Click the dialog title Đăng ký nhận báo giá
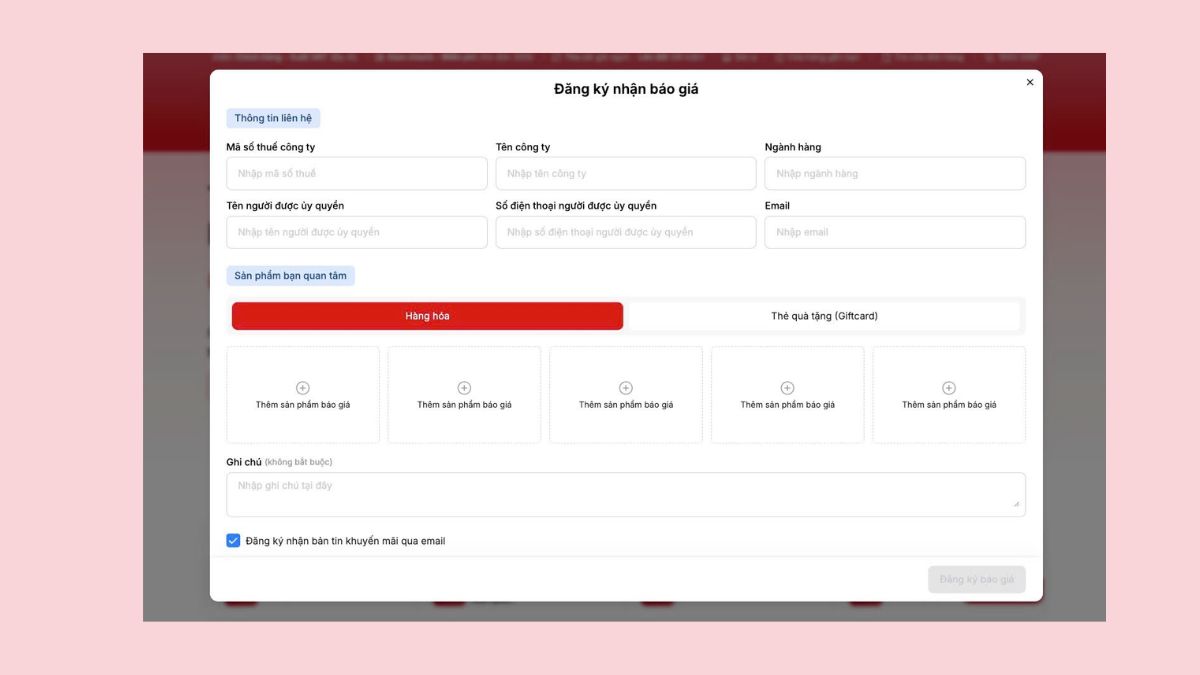This screenshot has width=1200, height=675. 626,89
